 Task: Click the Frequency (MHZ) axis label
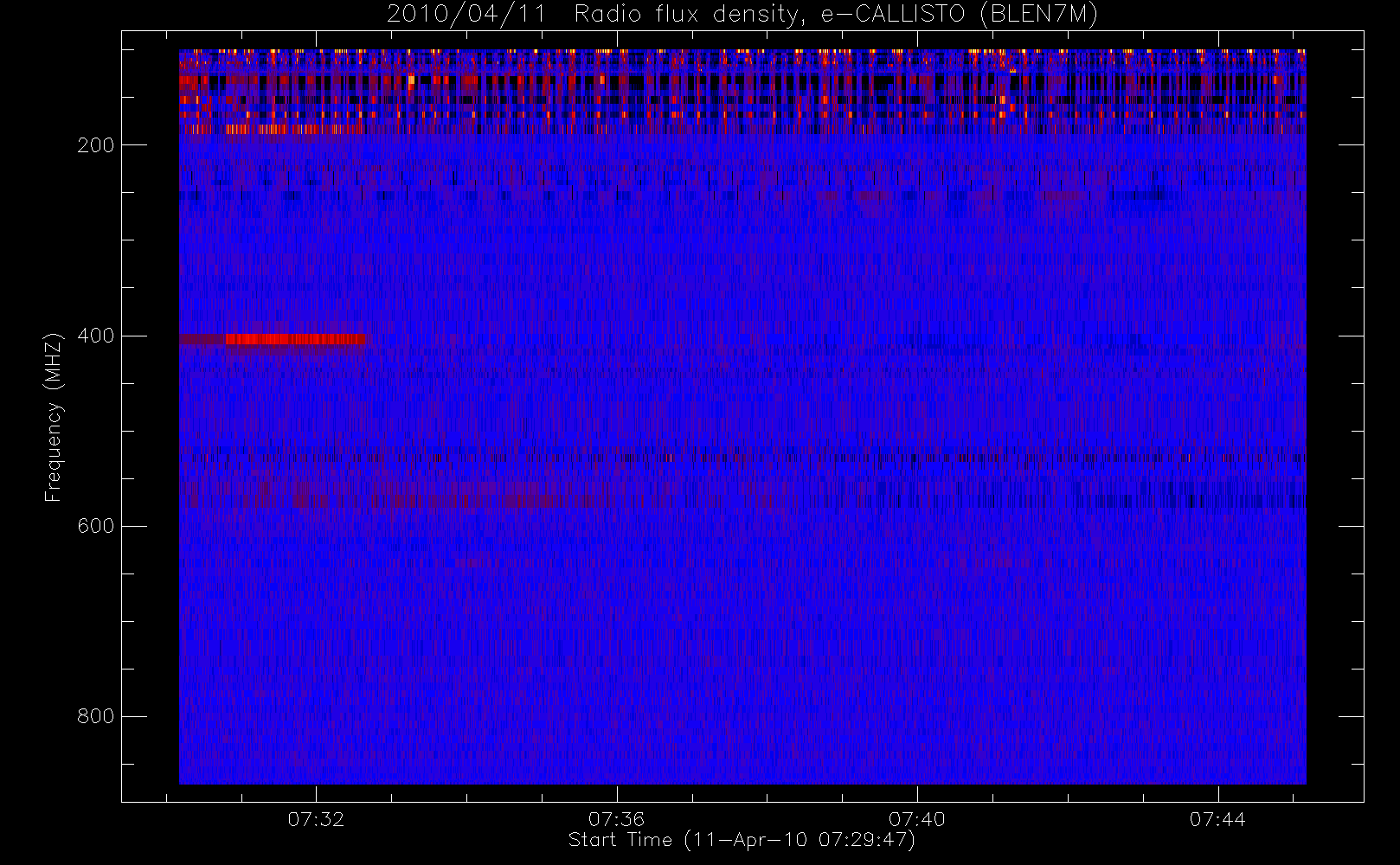[x=54, y=417]
